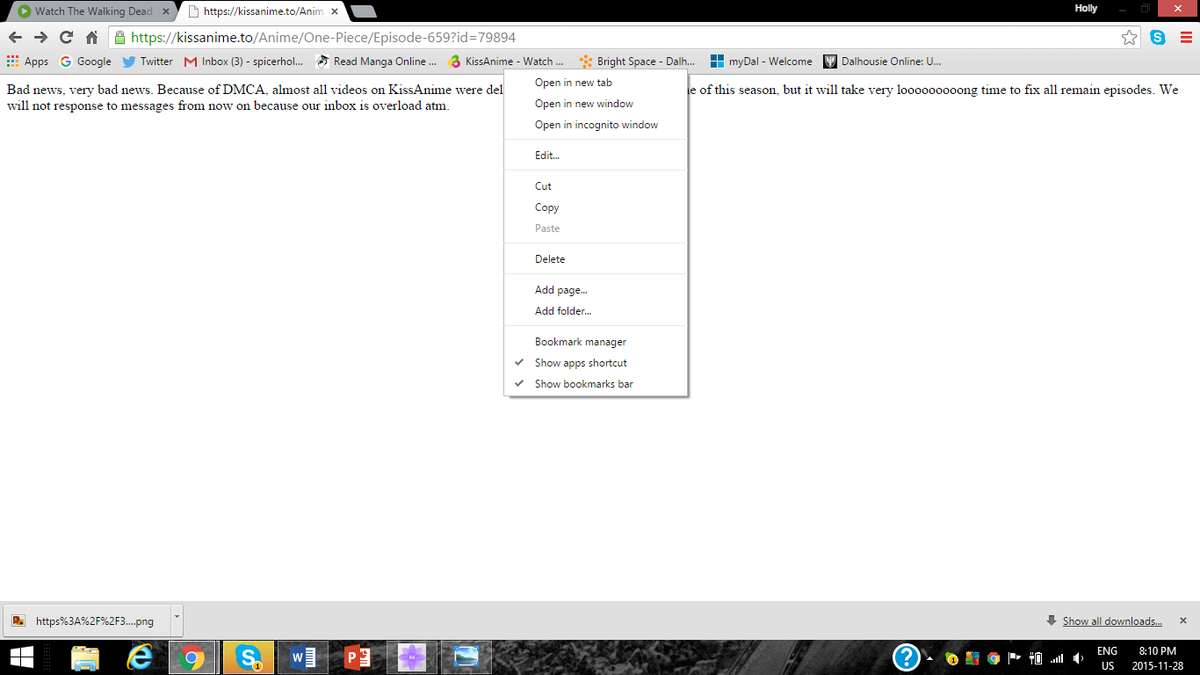Open the Skype extension icon

[x=1158, y=38]
